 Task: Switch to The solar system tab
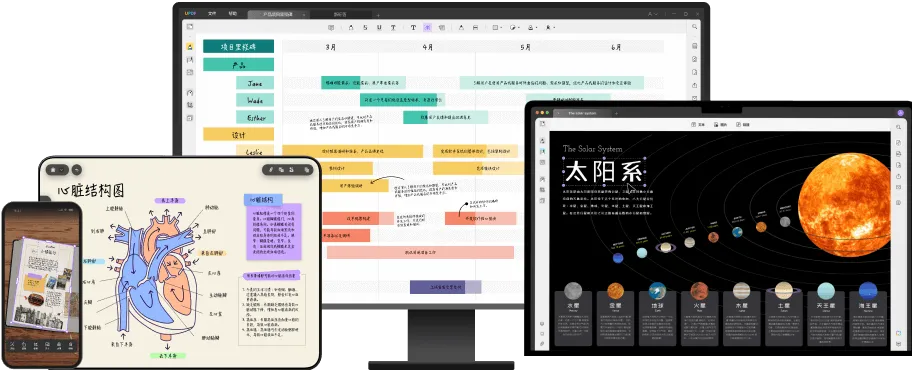[582, 113]
